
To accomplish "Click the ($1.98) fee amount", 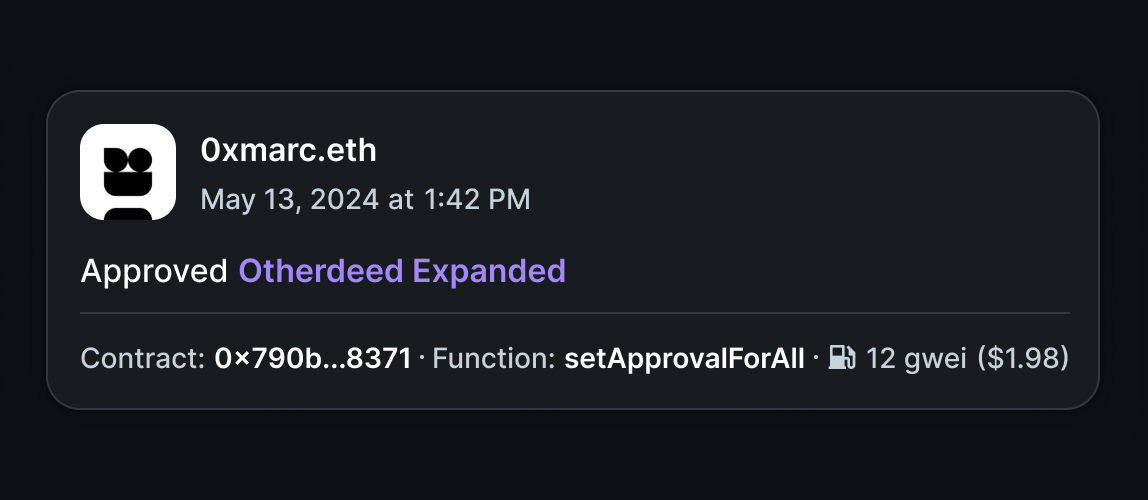I will pyautogui.click(x=1024, y=359).
